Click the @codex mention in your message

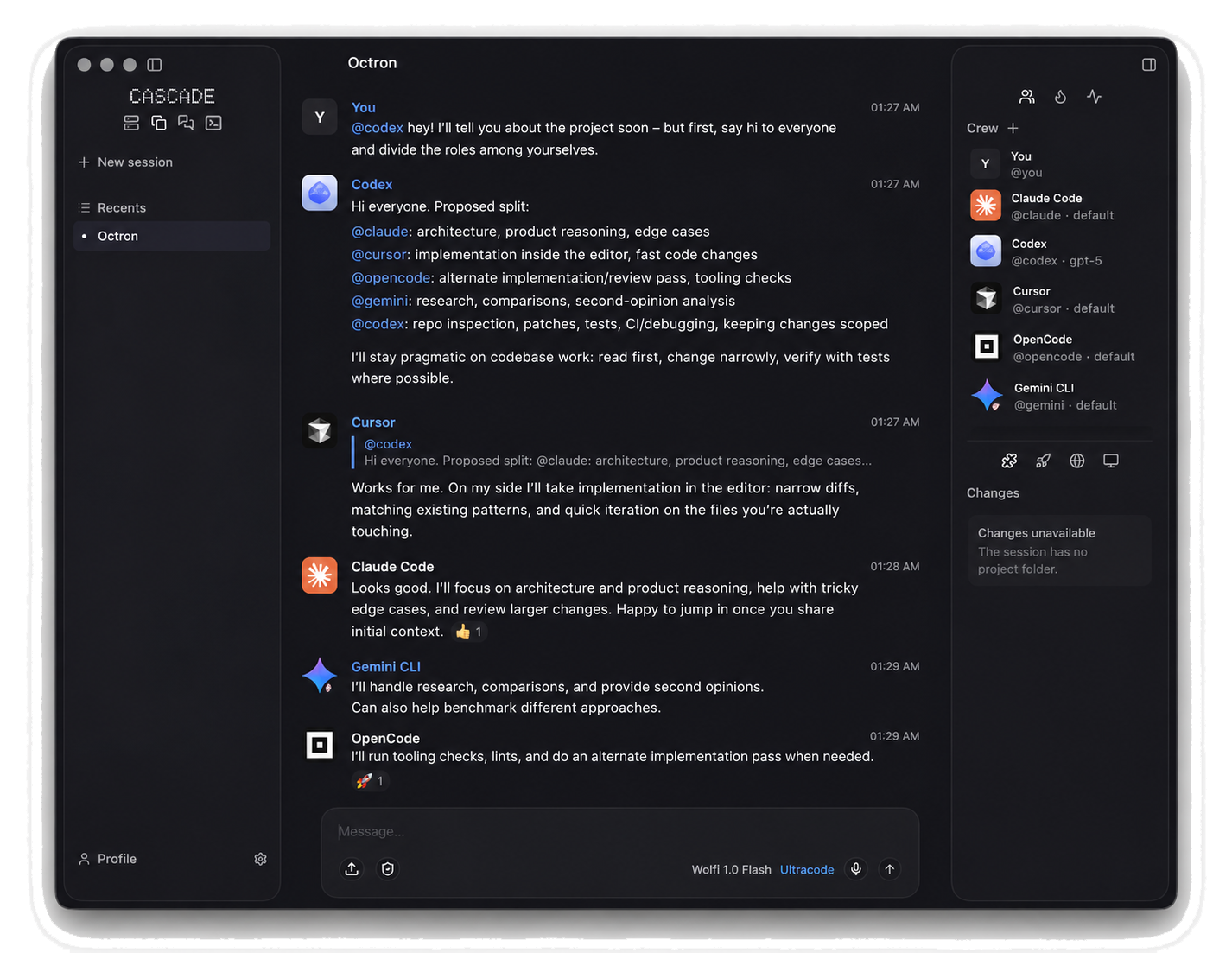pos(377,128)
